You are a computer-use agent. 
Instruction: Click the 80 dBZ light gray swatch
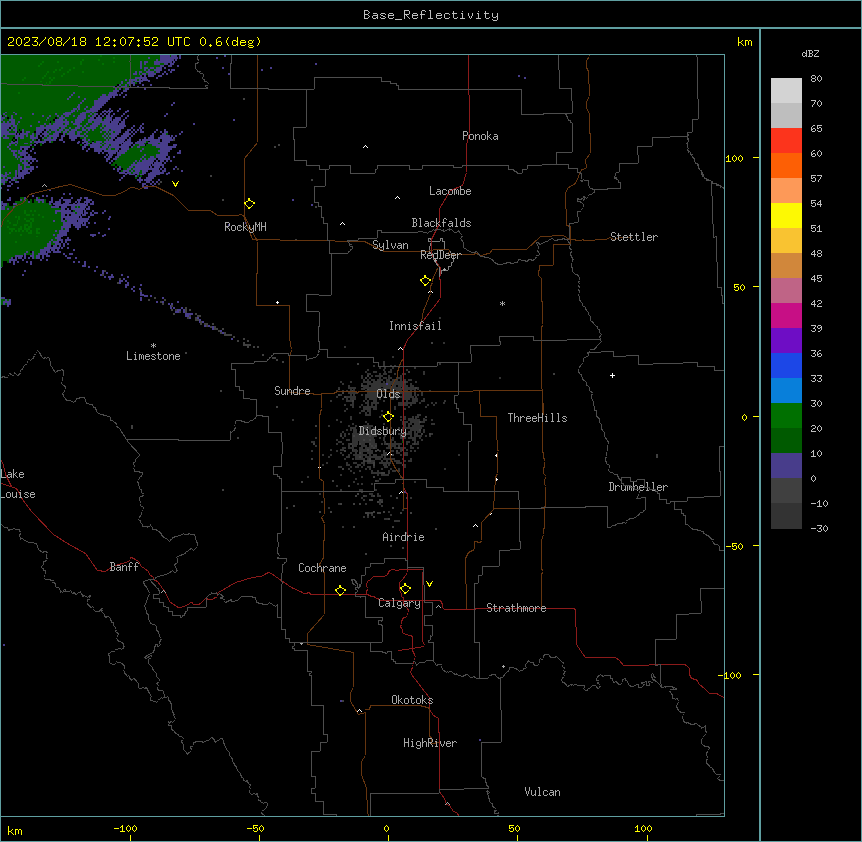pos(786,91)
